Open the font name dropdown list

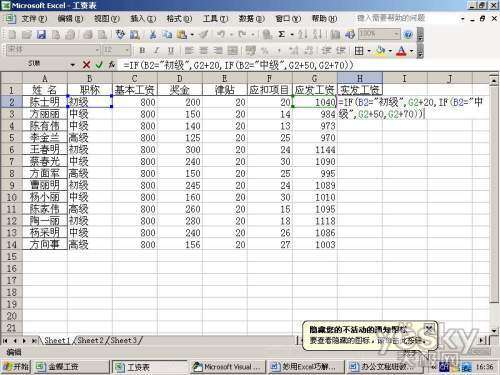click(x=97, y=50)
